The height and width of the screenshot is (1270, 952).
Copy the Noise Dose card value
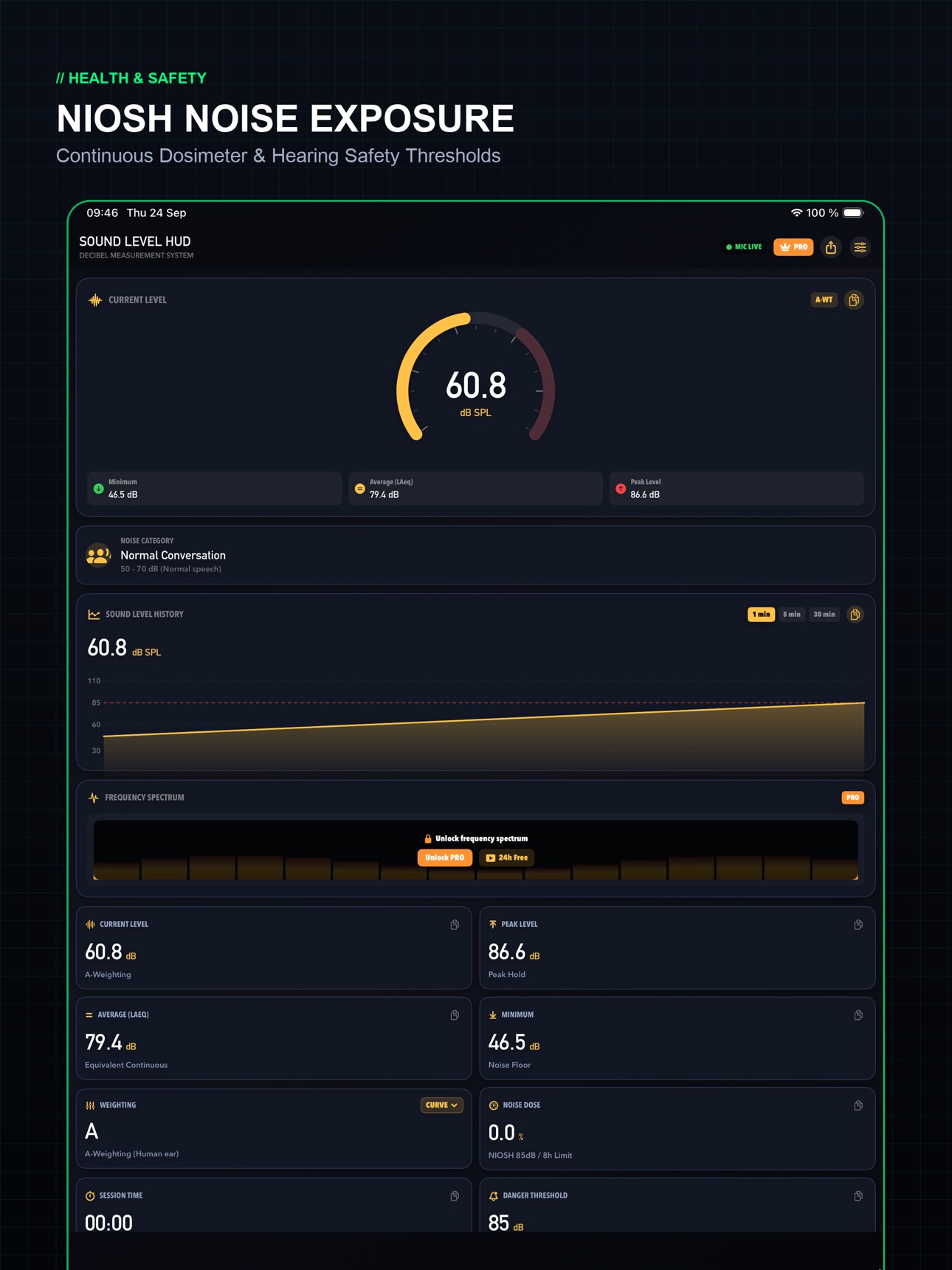(x=858, y=1105)
